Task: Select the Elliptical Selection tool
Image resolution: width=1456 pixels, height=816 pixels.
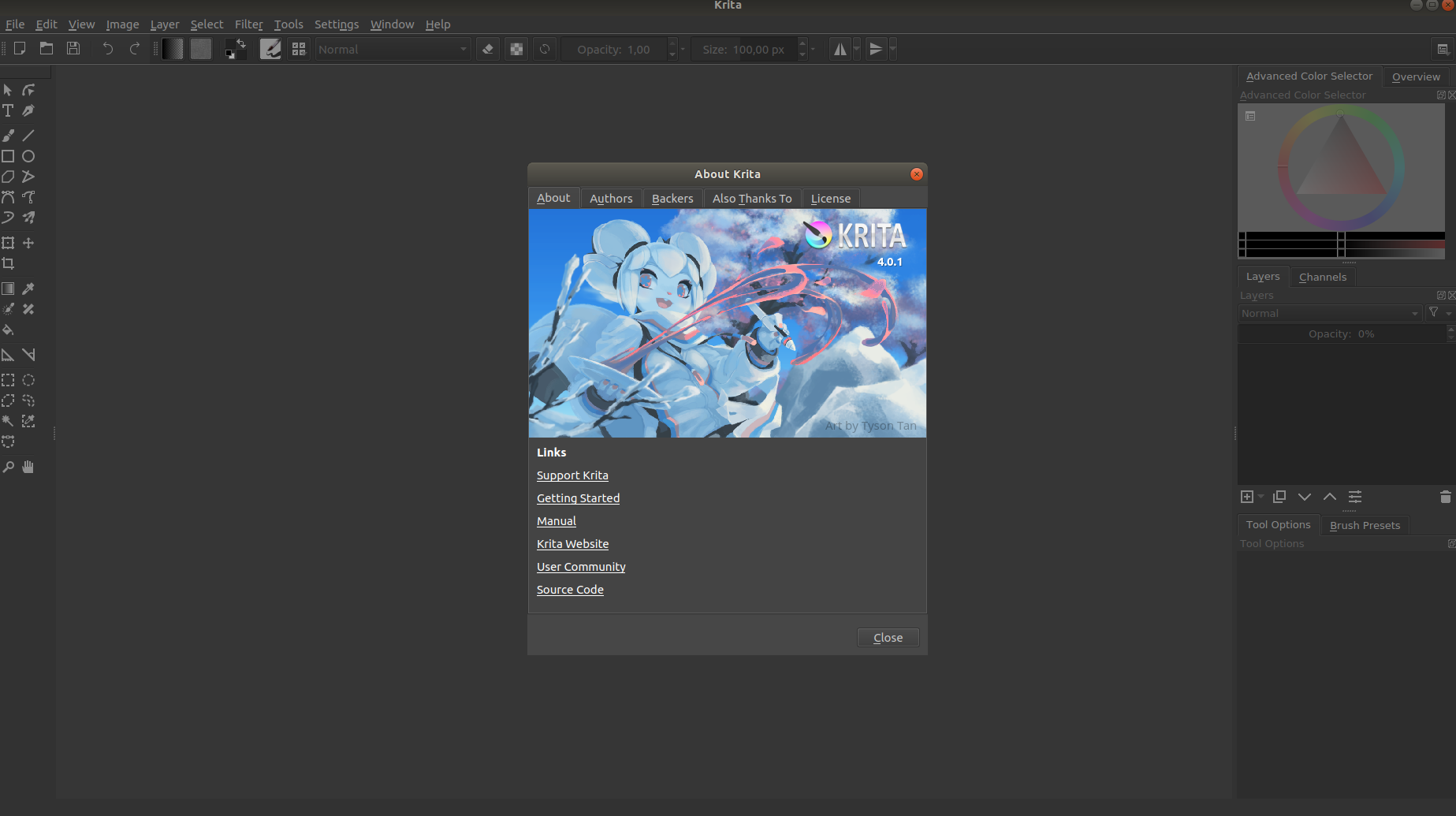Action: click(28, 380)
